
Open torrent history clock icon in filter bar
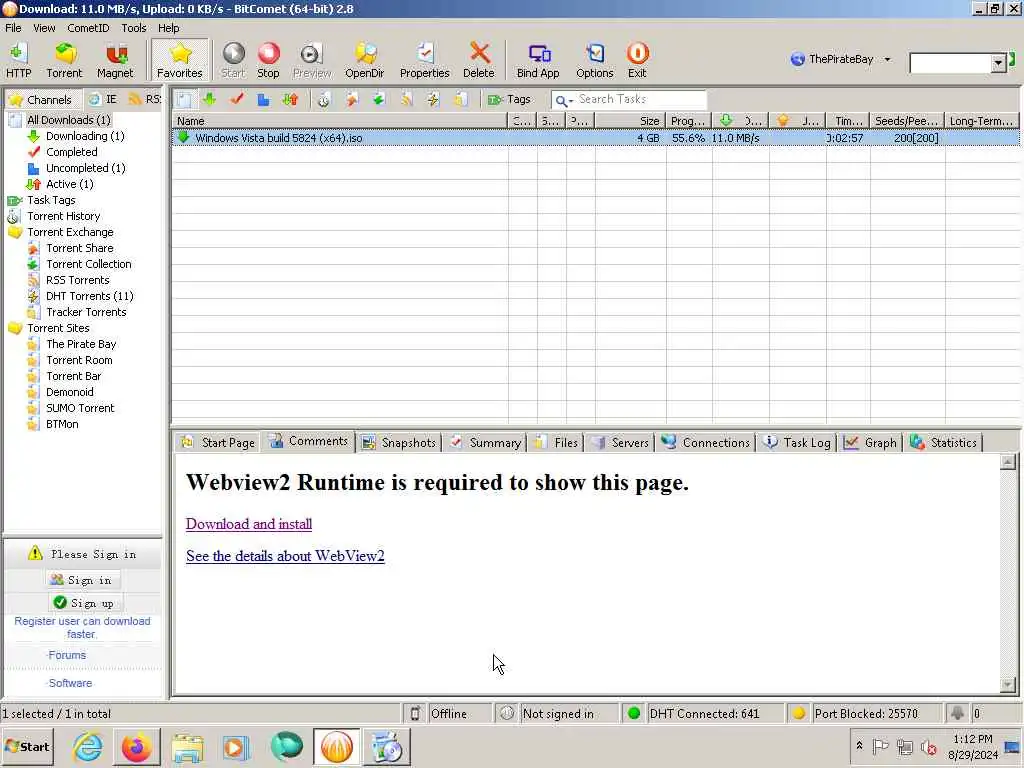(323, 99)
